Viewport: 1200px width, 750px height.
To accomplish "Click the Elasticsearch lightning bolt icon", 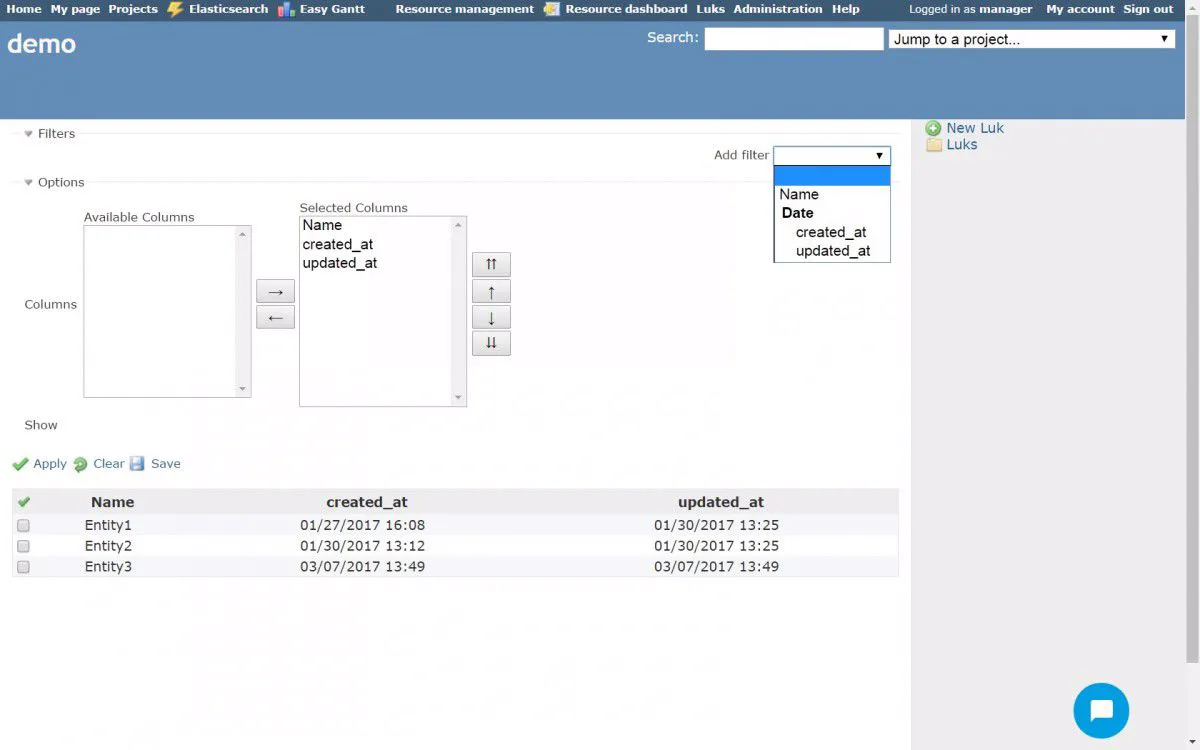I will pos(175,9).
